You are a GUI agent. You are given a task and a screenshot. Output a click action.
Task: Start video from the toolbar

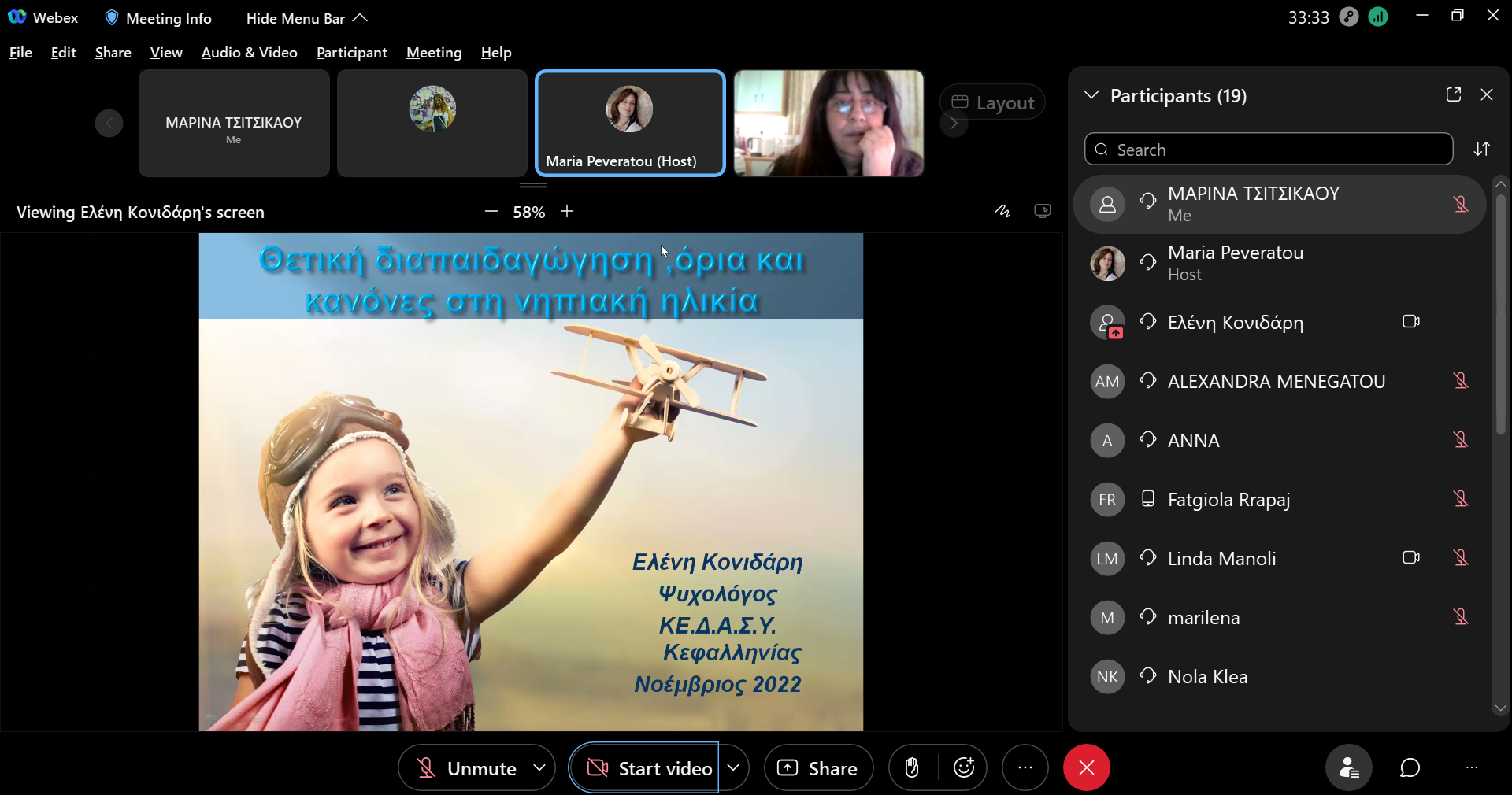(x=650, y=768)
